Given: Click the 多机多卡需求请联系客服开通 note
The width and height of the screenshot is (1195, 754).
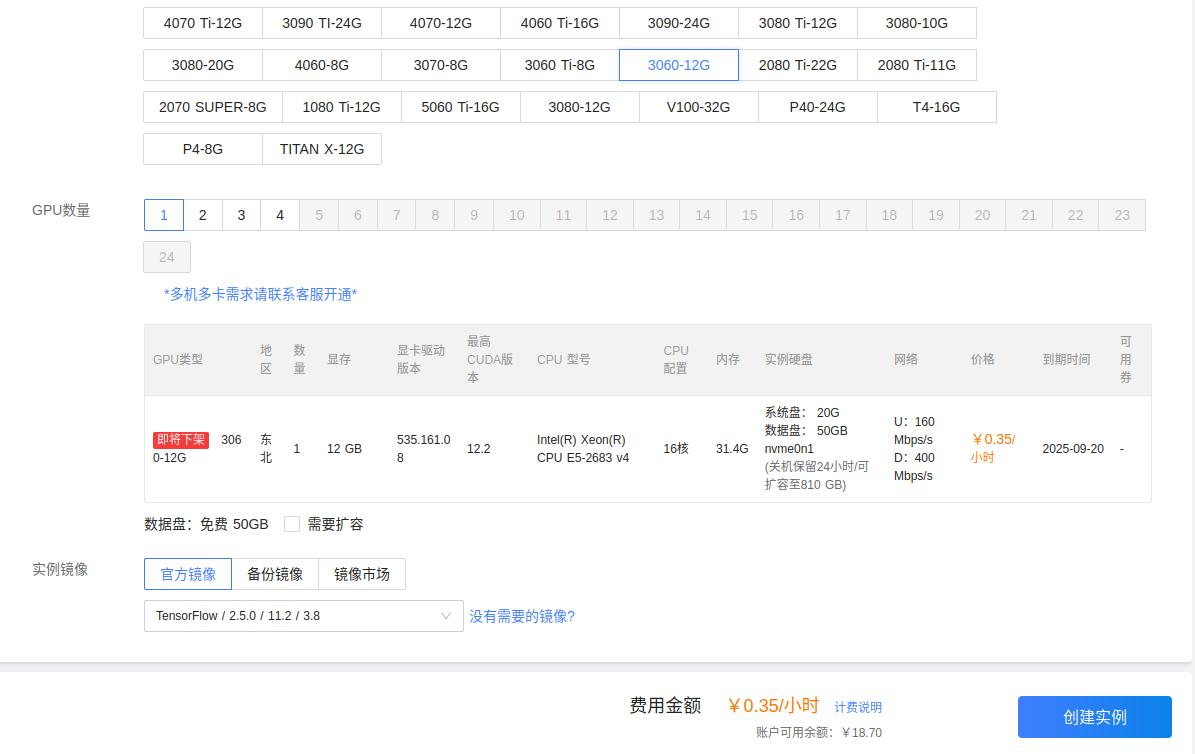Looking at the screenshot, I should 261,294.
